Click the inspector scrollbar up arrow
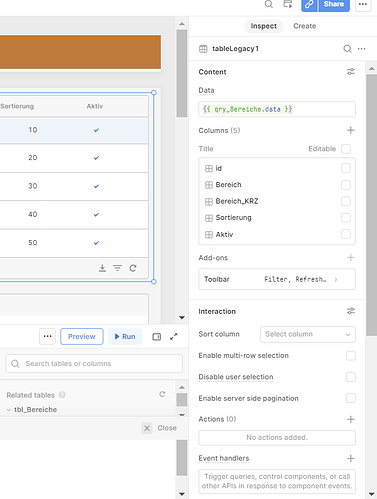This screenshot has width=377, height=499. (372, 69)
